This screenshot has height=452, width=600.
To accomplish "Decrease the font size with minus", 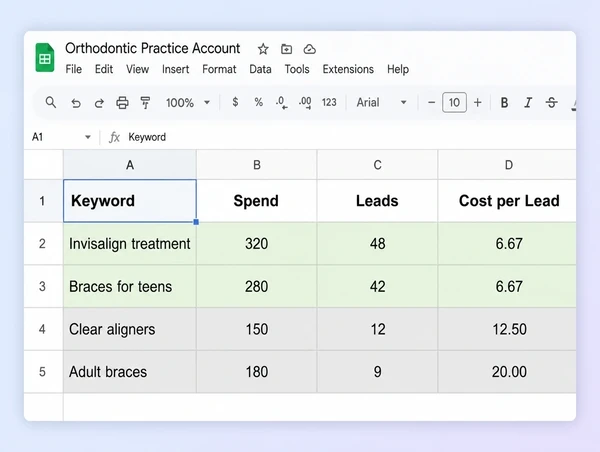I will [x=431, y=102].
